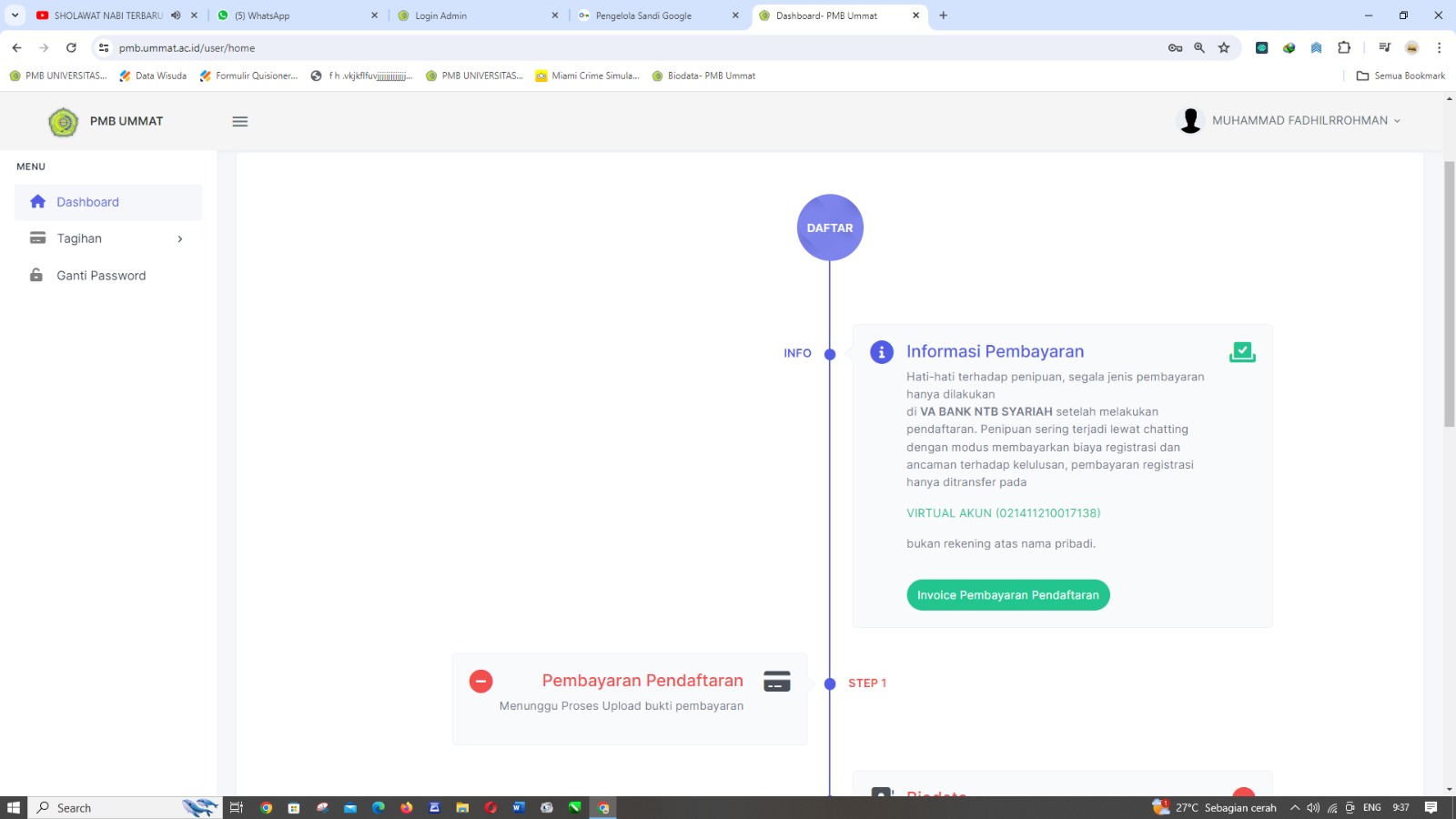The width and height of the screenshot is (1456, 819).
Task: Open the browser tab search dropdown
Action: tap(15, 15)
